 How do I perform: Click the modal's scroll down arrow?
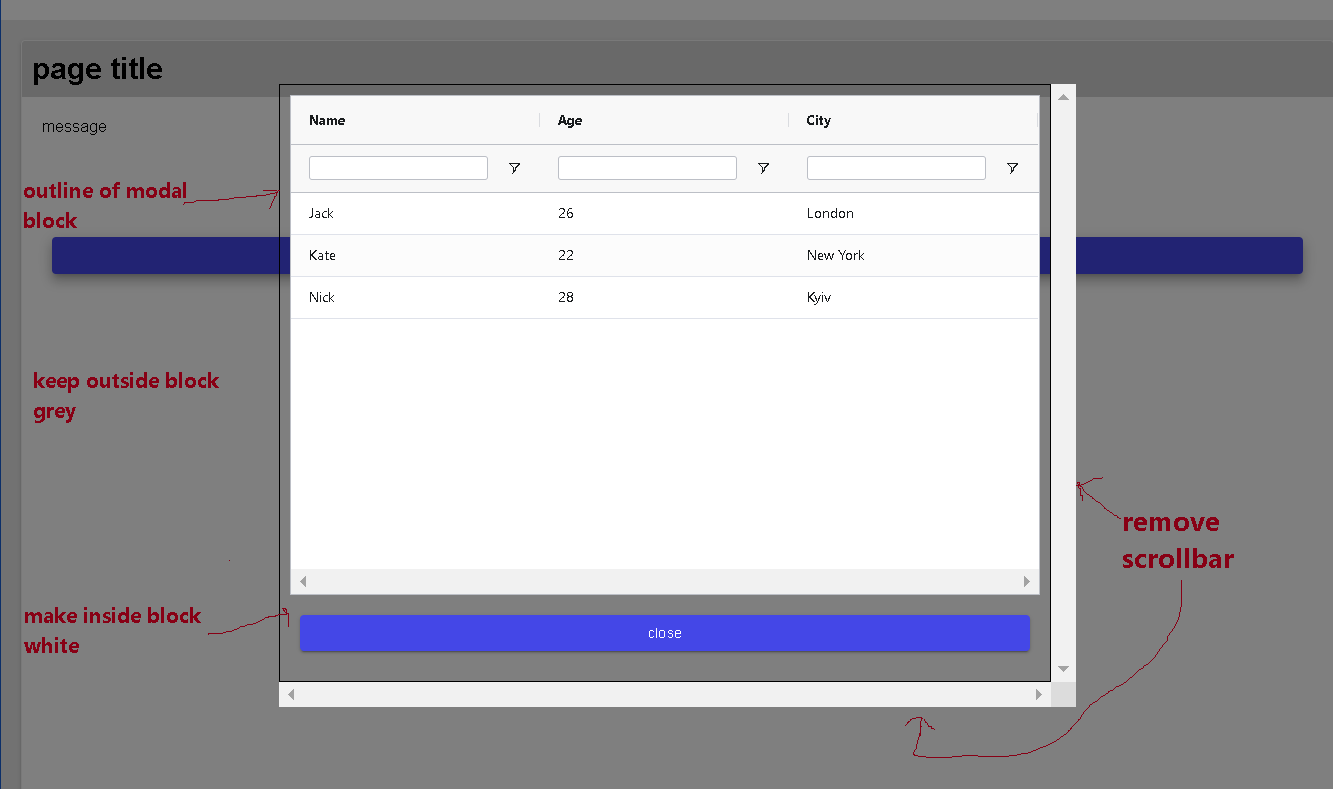pyautogui.click(x=1063, y=668)
